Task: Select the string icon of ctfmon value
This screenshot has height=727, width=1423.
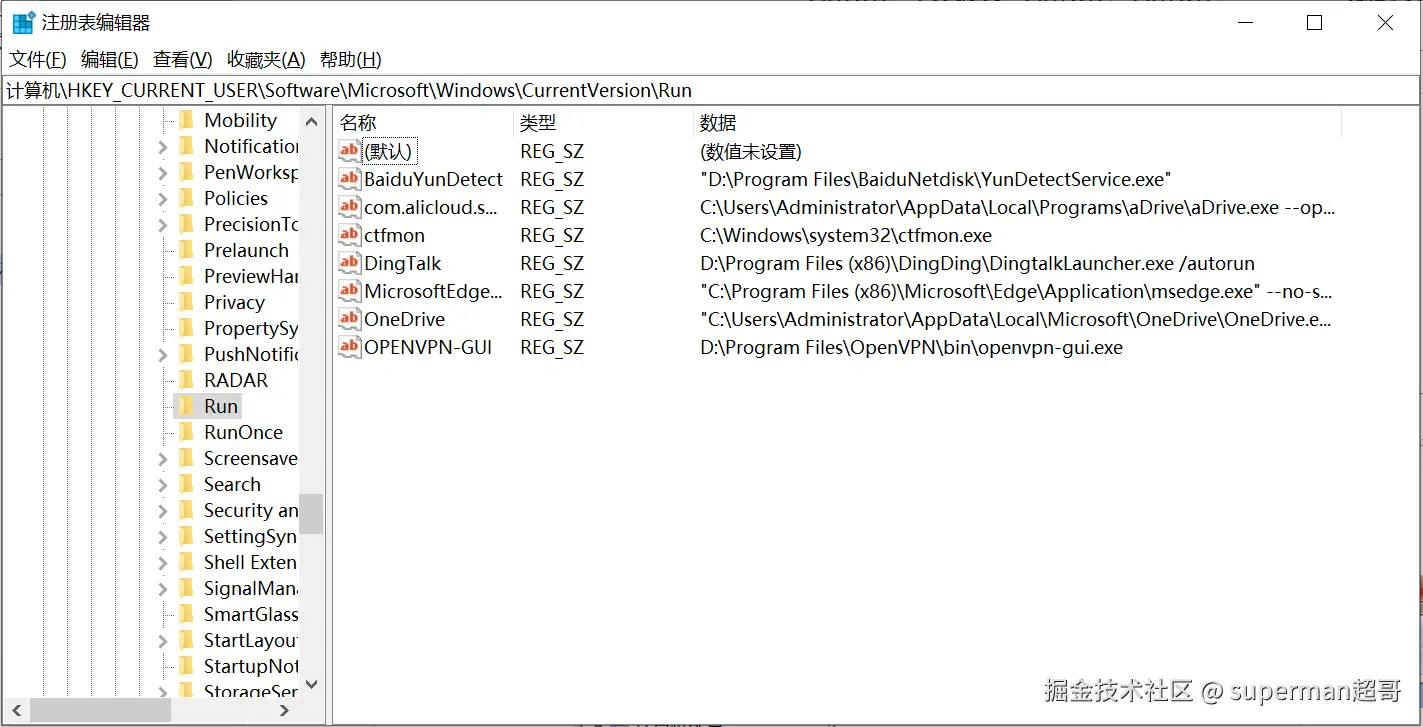Action: click(349, 235)
